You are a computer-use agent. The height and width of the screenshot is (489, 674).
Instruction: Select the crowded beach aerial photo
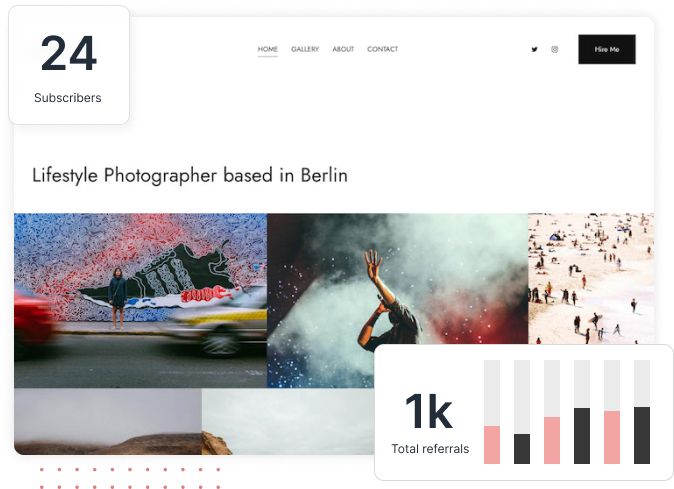pos(591,278)
